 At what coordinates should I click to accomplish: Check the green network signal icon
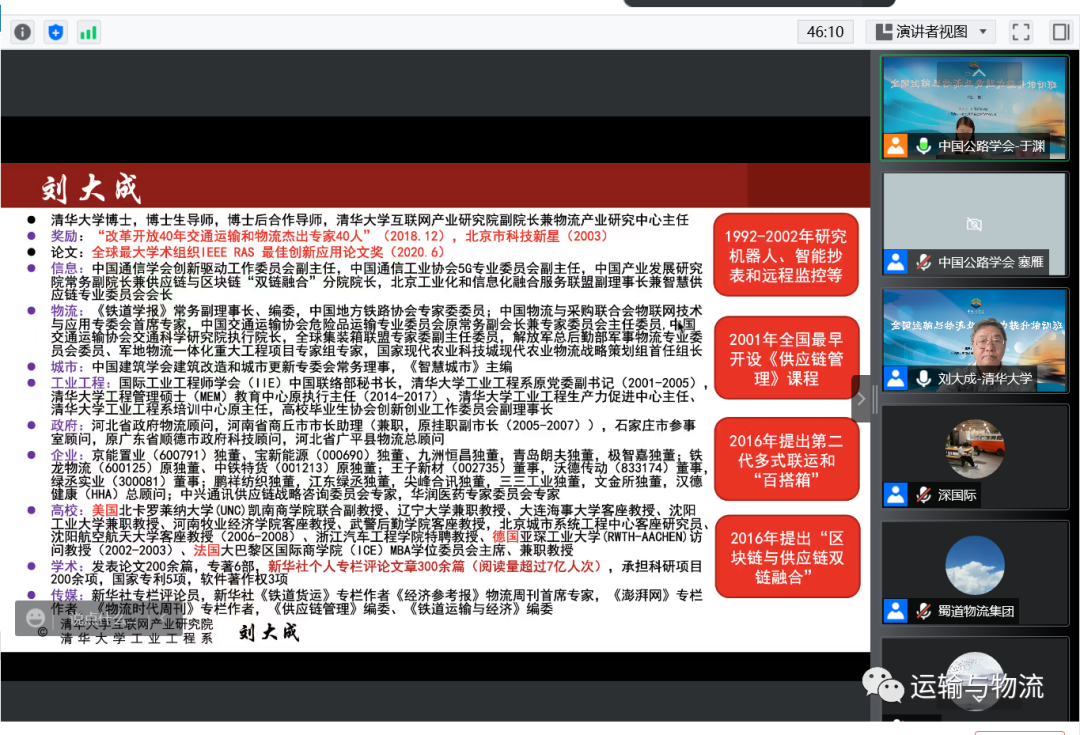(88, 32)
